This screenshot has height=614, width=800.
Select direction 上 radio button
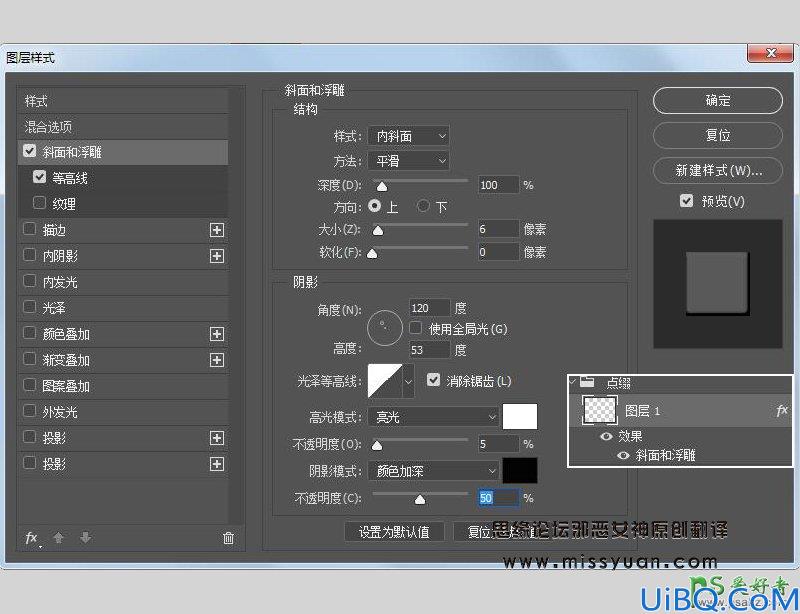pos(374,206)
